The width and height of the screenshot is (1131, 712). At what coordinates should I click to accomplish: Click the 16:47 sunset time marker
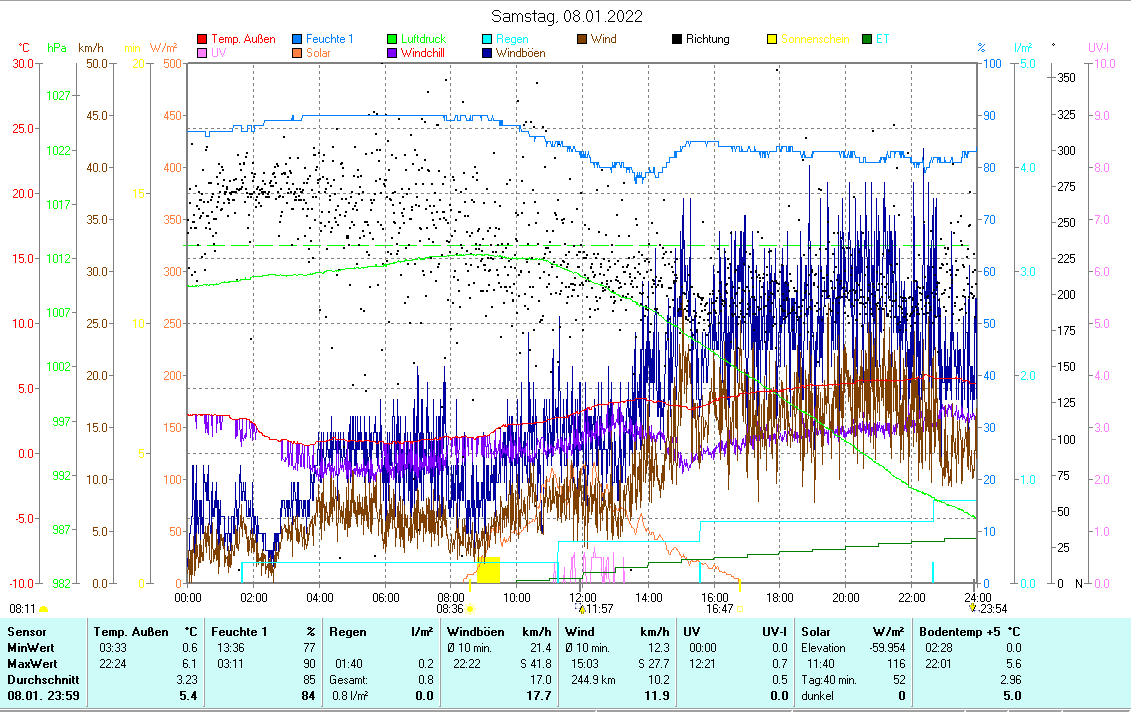[720, 608]
